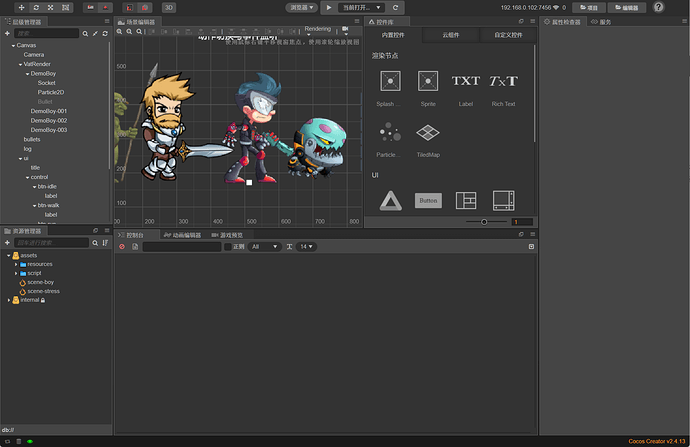Select the Camera node
Viewport: 690px width, 447px height.
[34, 55]
